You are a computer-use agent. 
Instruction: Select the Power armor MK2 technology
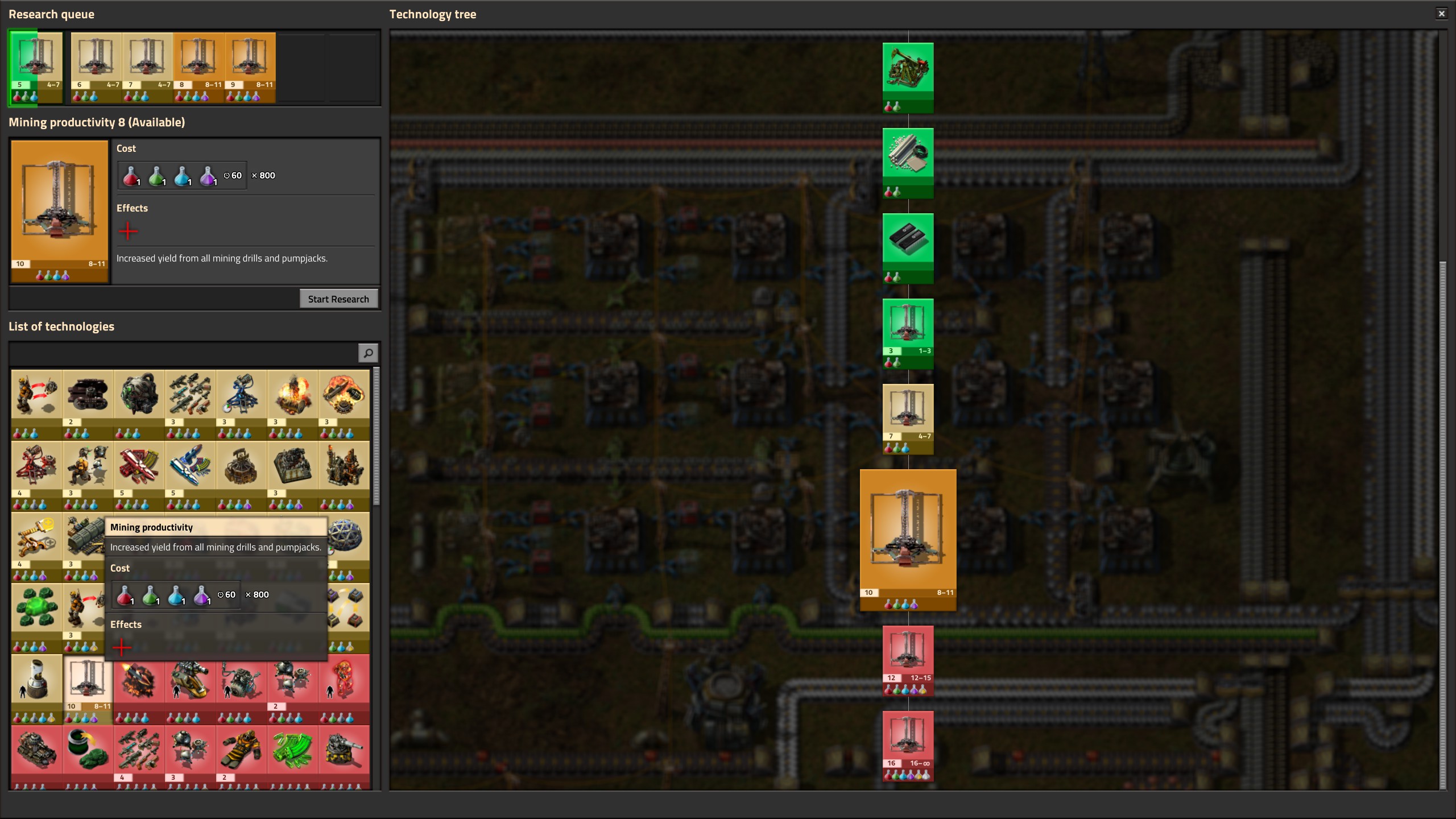241,751
